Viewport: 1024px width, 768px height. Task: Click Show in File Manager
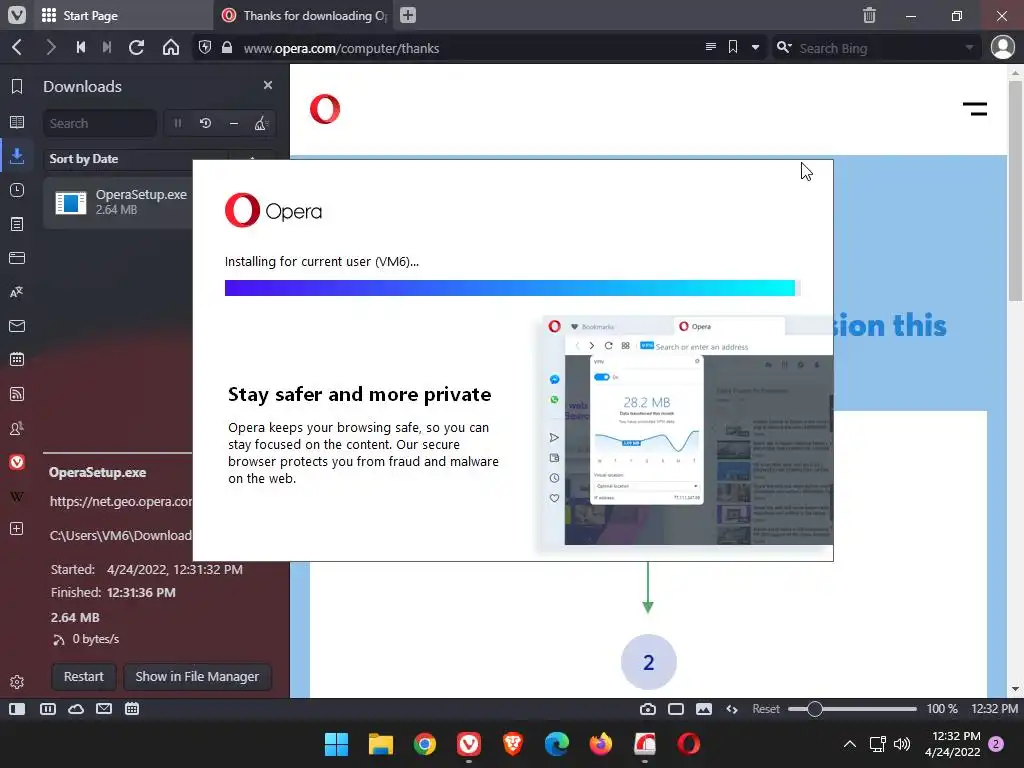[x=197, y=677]
